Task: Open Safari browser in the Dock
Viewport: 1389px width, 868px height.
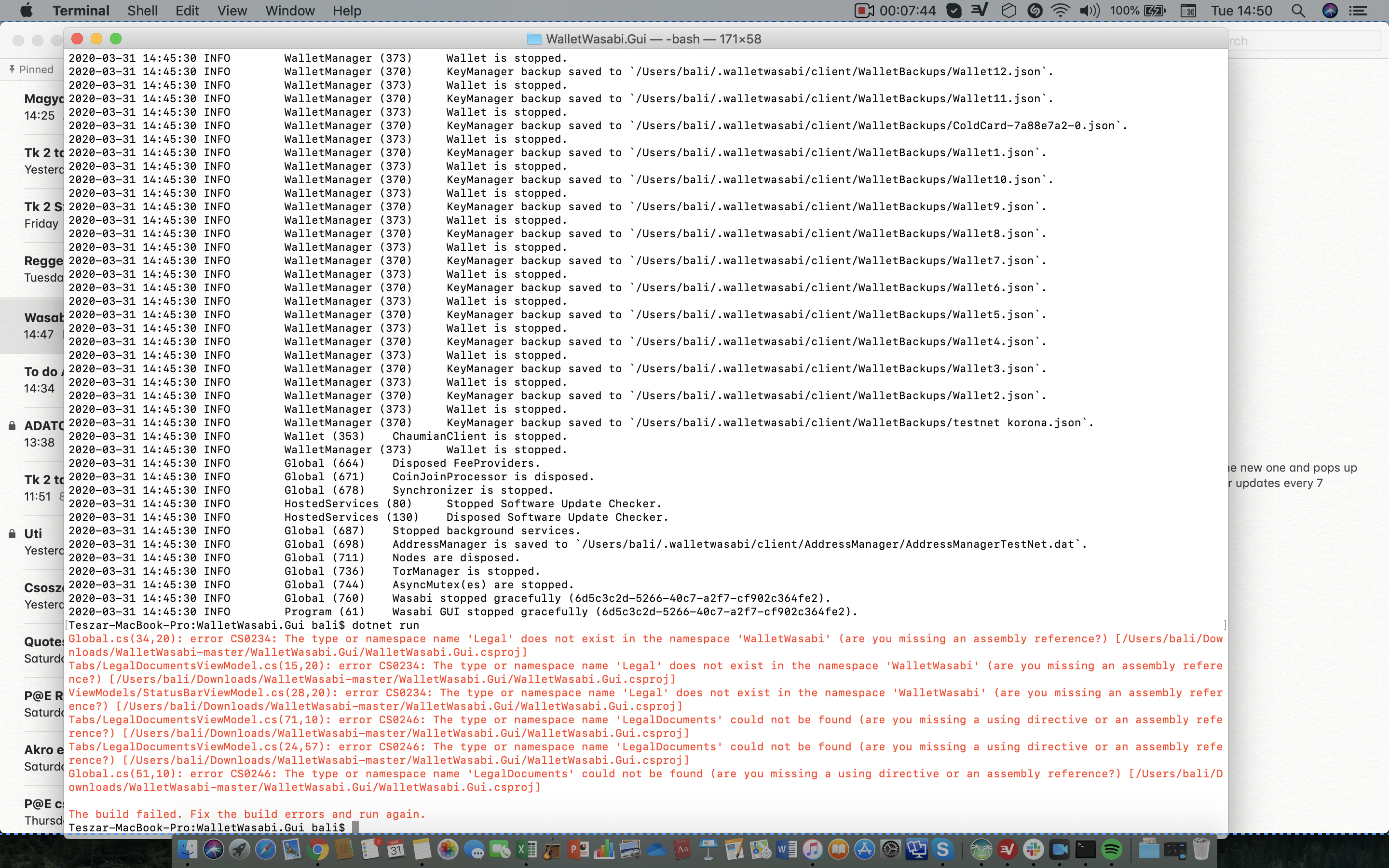Action: point(265,849)
